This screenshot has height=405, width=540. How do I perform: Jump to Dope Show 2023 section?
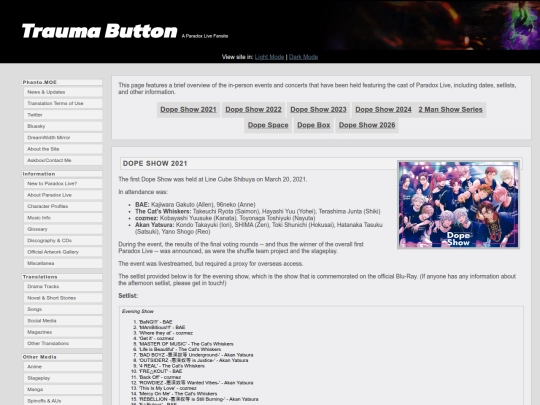(318, 110)
